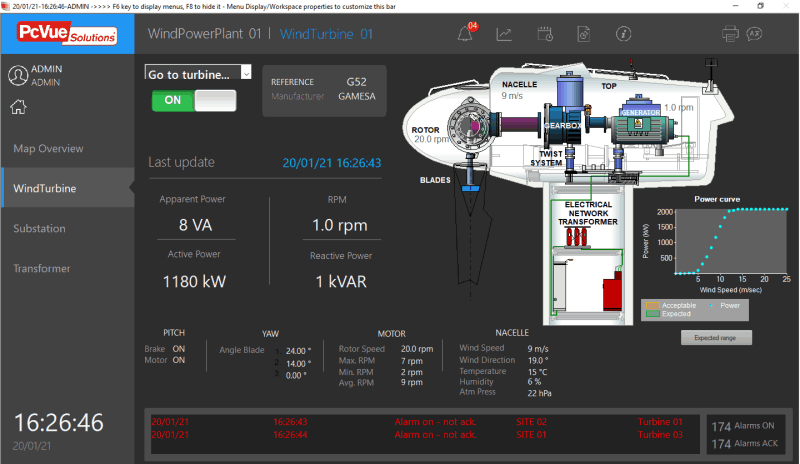Open the alarm bell notifications
This screenshot has height=464, width=800.
point(465,35)
